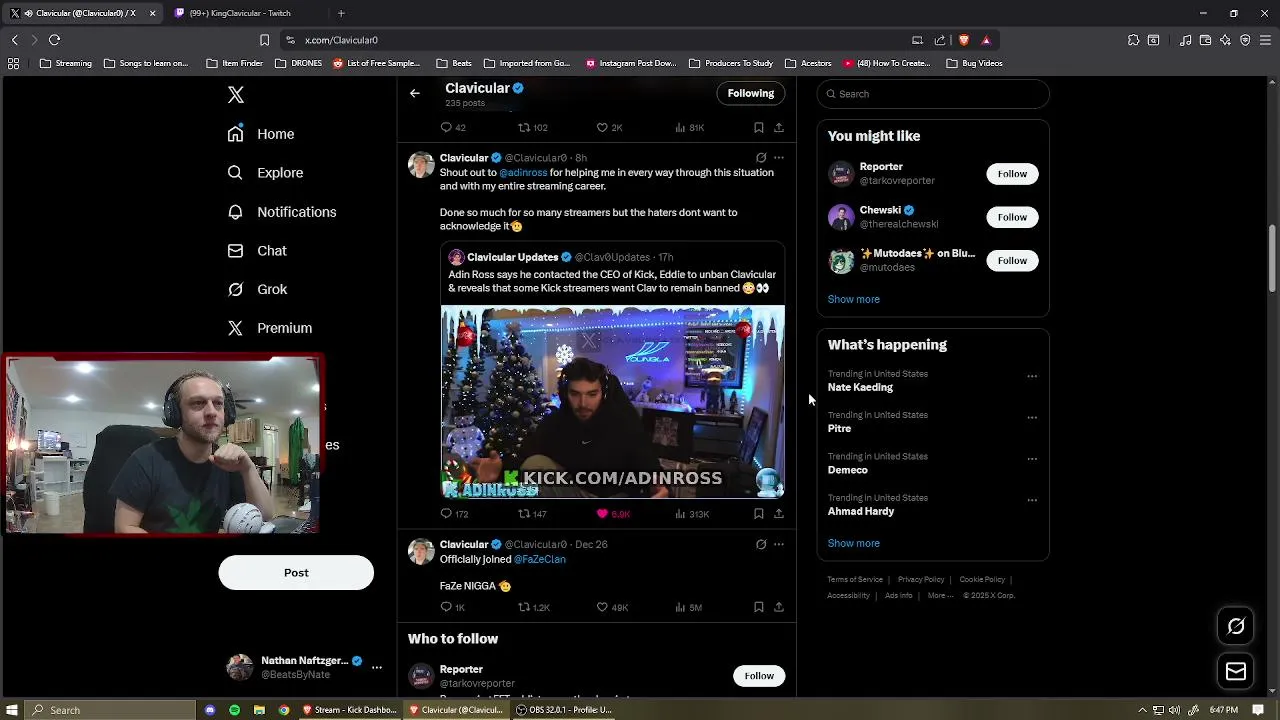Share the top post with 81K views

tap(778, 128)
